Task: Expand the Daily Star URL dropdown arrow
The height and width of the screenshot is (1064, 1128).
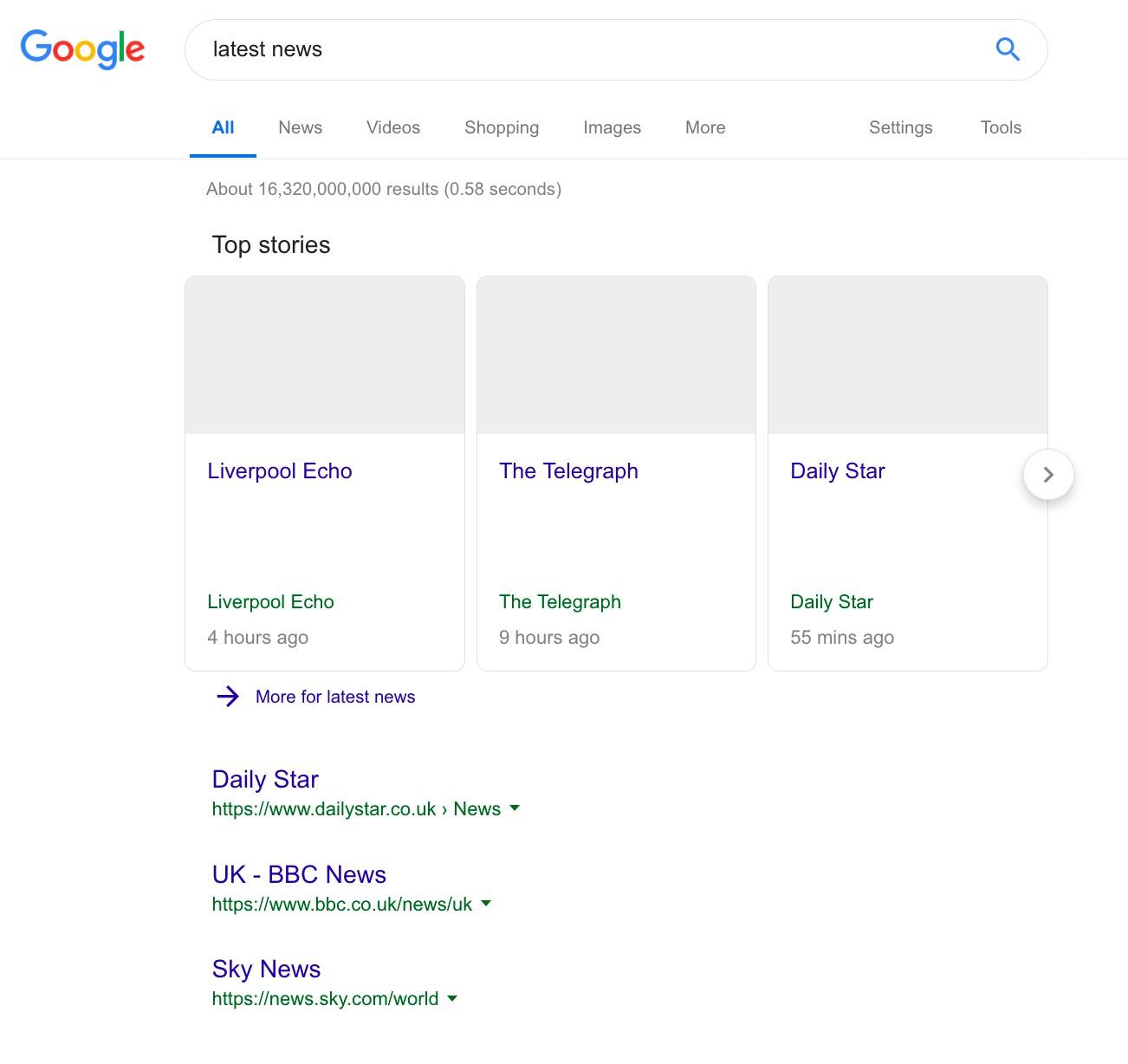Action: point(515,808)
